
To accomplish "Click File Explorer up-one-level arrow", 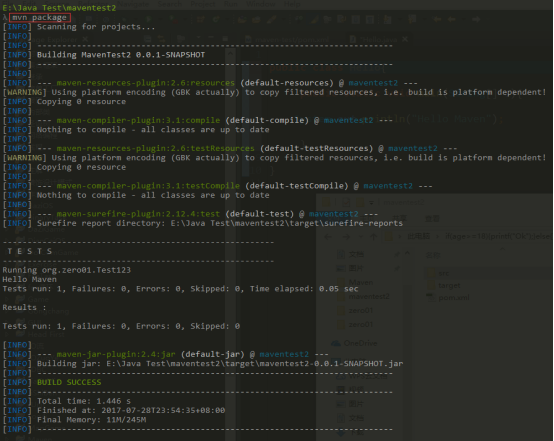I will click(373, 237).
